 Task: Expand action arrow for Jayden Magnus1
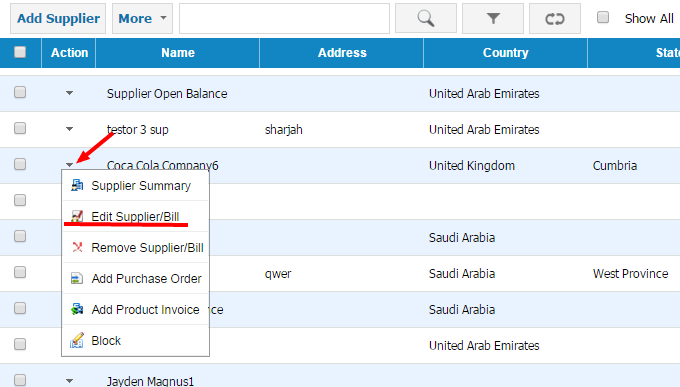pos(69,381)
